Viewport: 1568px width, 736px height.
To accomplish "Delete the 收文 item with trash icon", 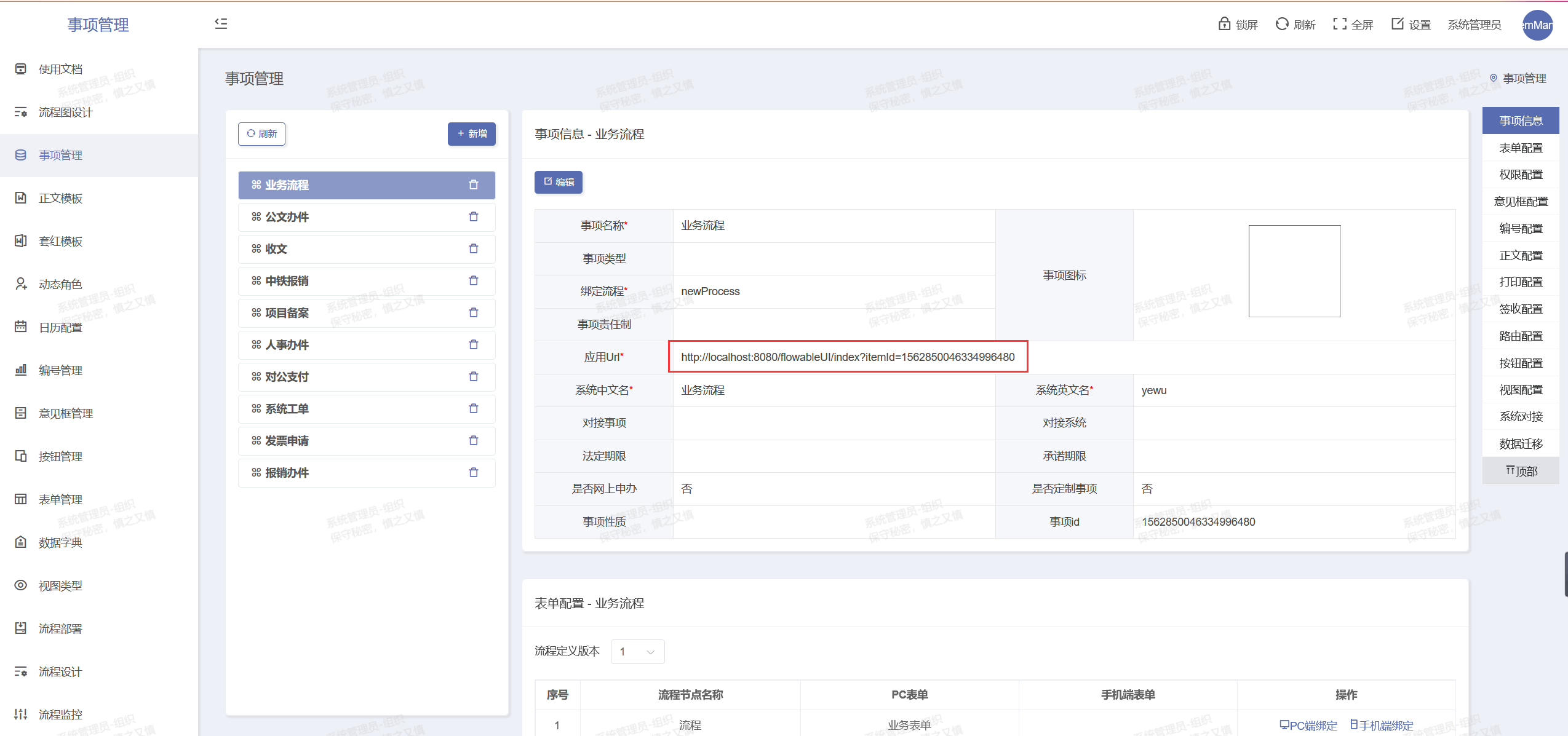I will tap(474, 249).
